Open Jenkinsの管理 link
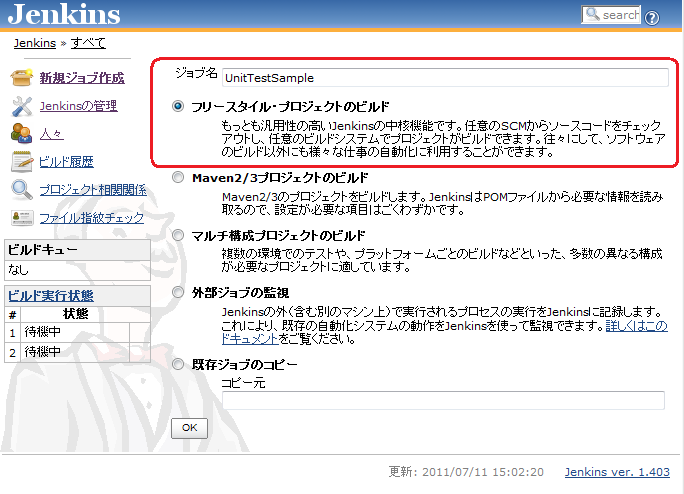The image size is (684, 494). [79, 106]
